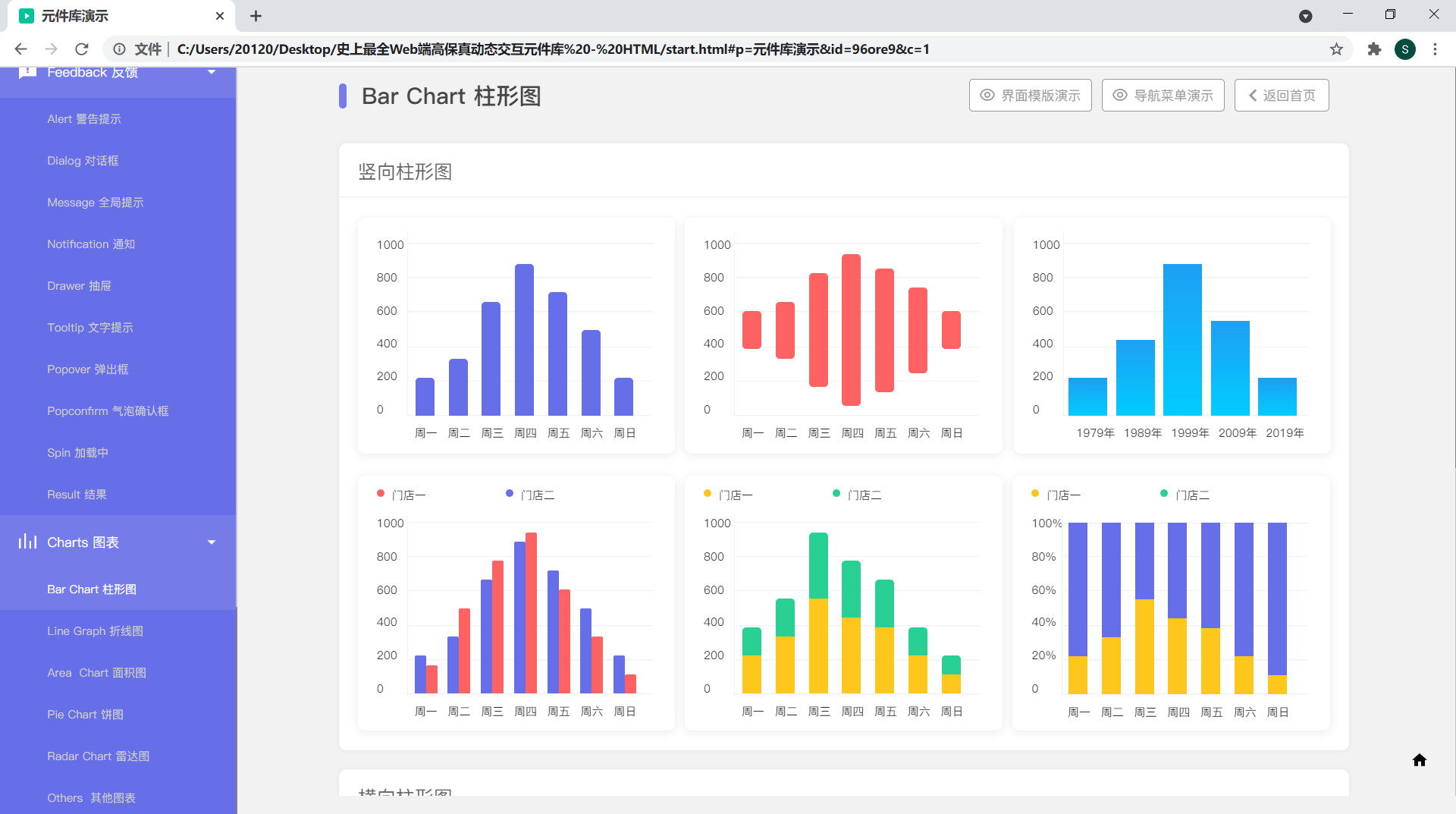Click the 2019年 axis label
This screenshot has width=1456, height=814.
tap(1285, 433)
